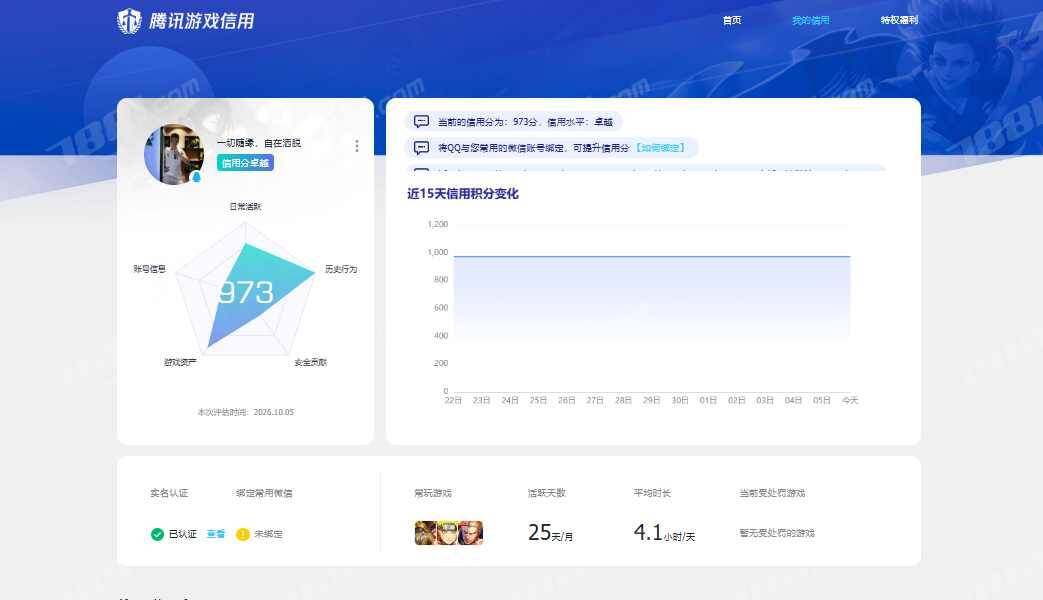Click the 未绑定 status text
1043x600 pixels.
click(x=268, y=534)
